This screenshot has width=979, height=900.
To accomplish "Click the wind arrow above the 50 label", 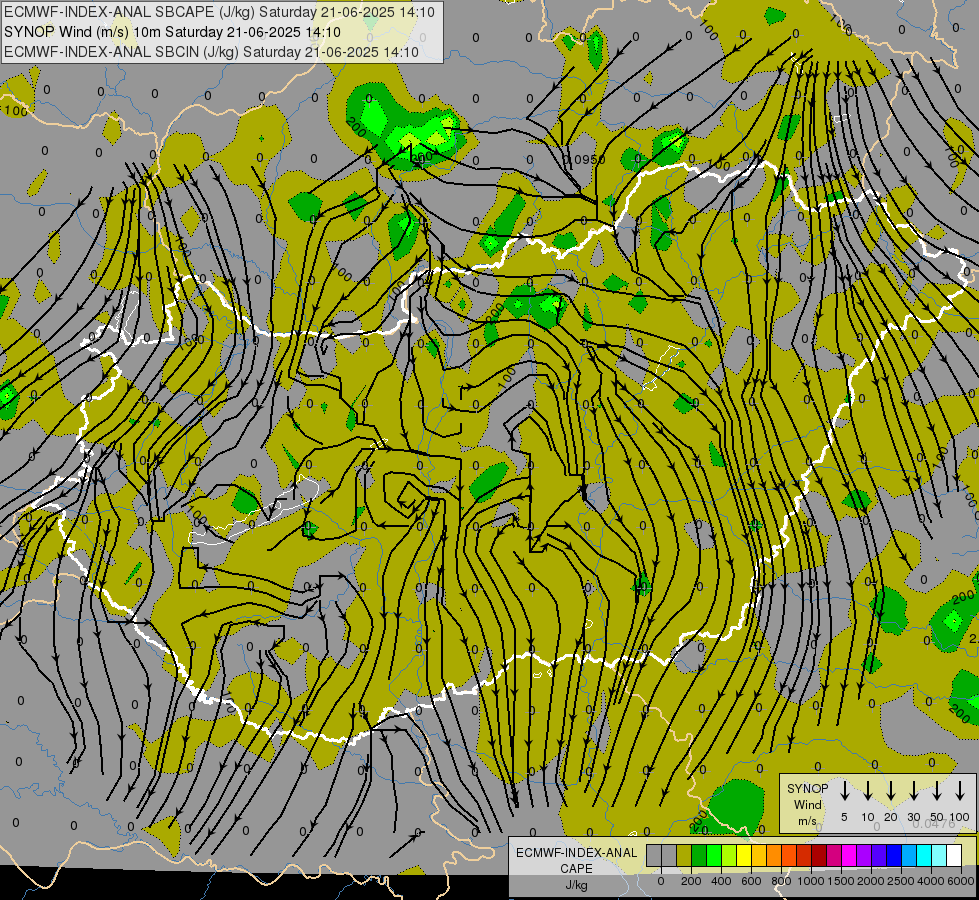I will click(x=937, y=791).
